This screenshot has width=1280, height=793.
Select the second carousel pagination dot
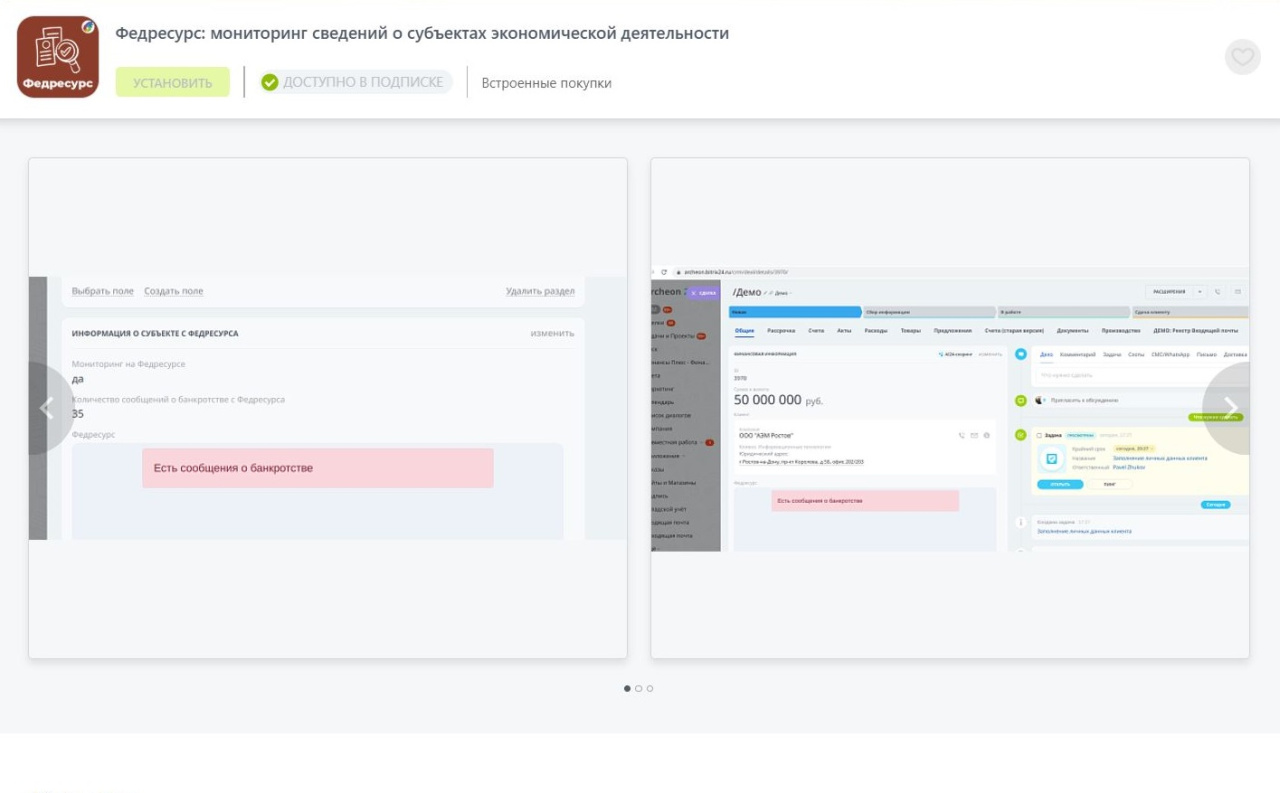(x=639, y=688)
